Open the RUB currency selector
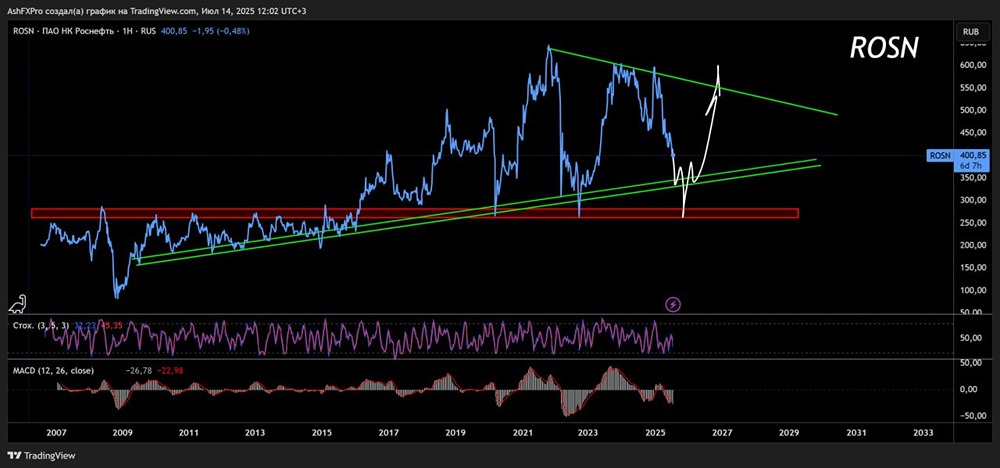The width and height of the screenshot is (1000, 468). pyautogui.click(x=970, y=31)
